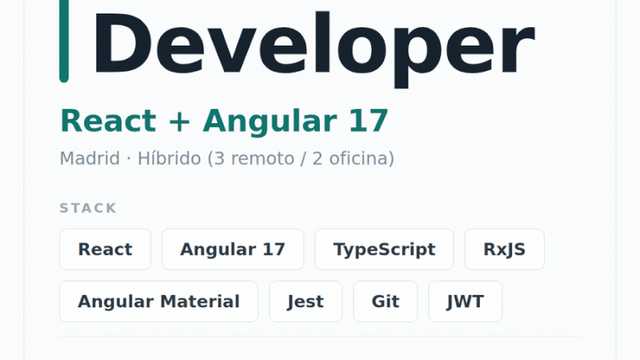Click the React stack tag
Screen dimensions: 640x360
(105, 249)
